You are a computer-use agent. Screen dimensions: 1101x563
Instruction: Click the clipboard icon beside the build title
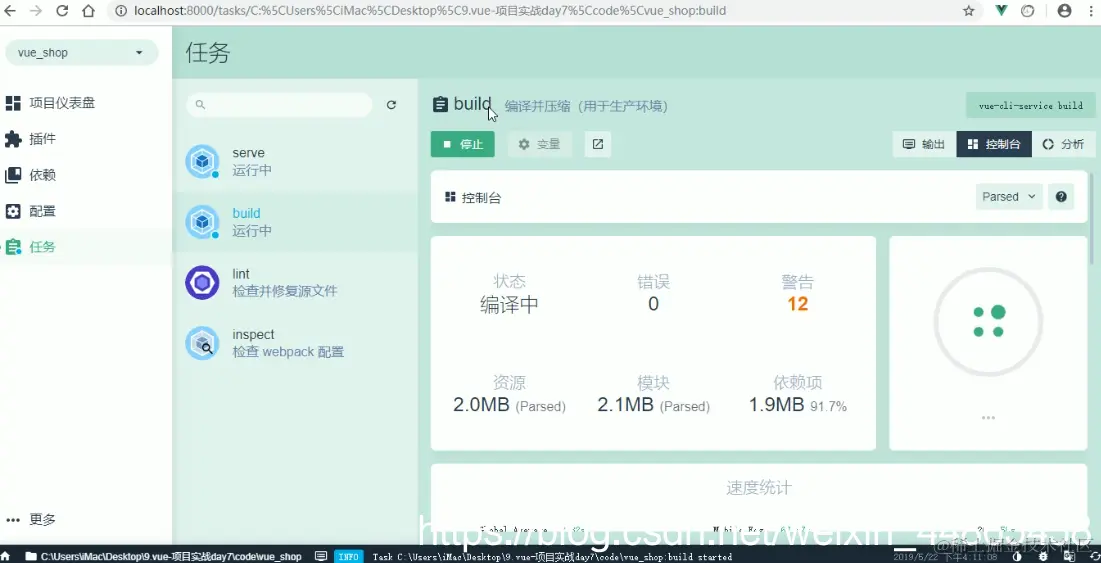(x=440, y=105)
